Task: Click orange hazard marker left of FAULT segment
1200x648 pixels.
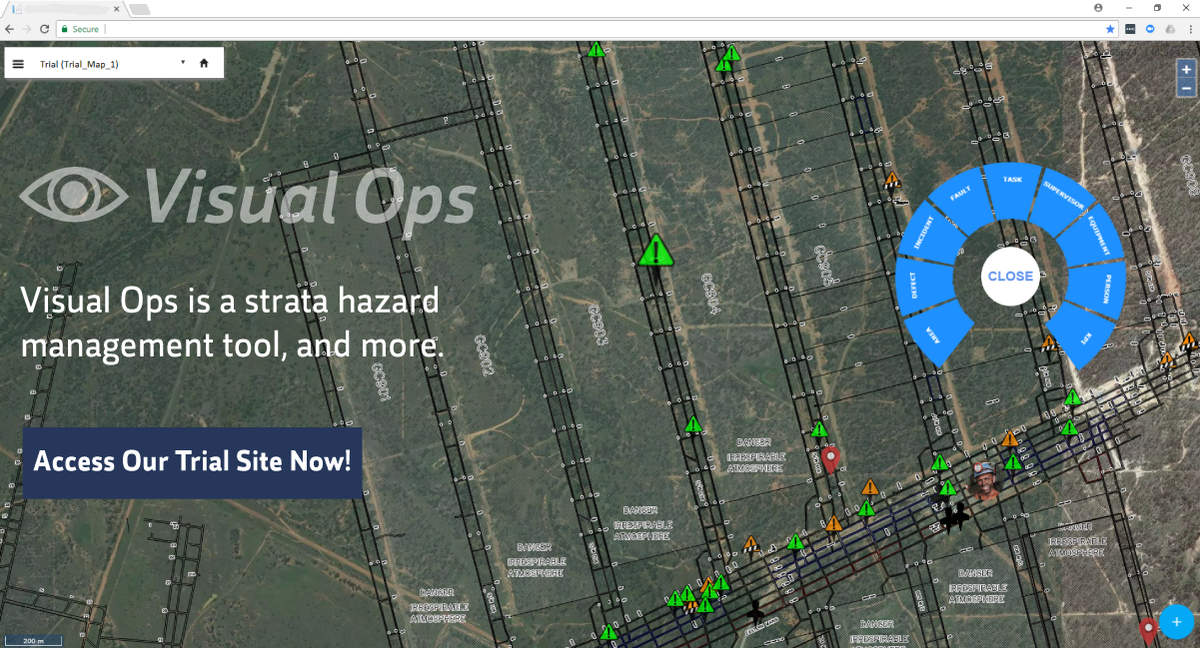Action: [892, 180]
